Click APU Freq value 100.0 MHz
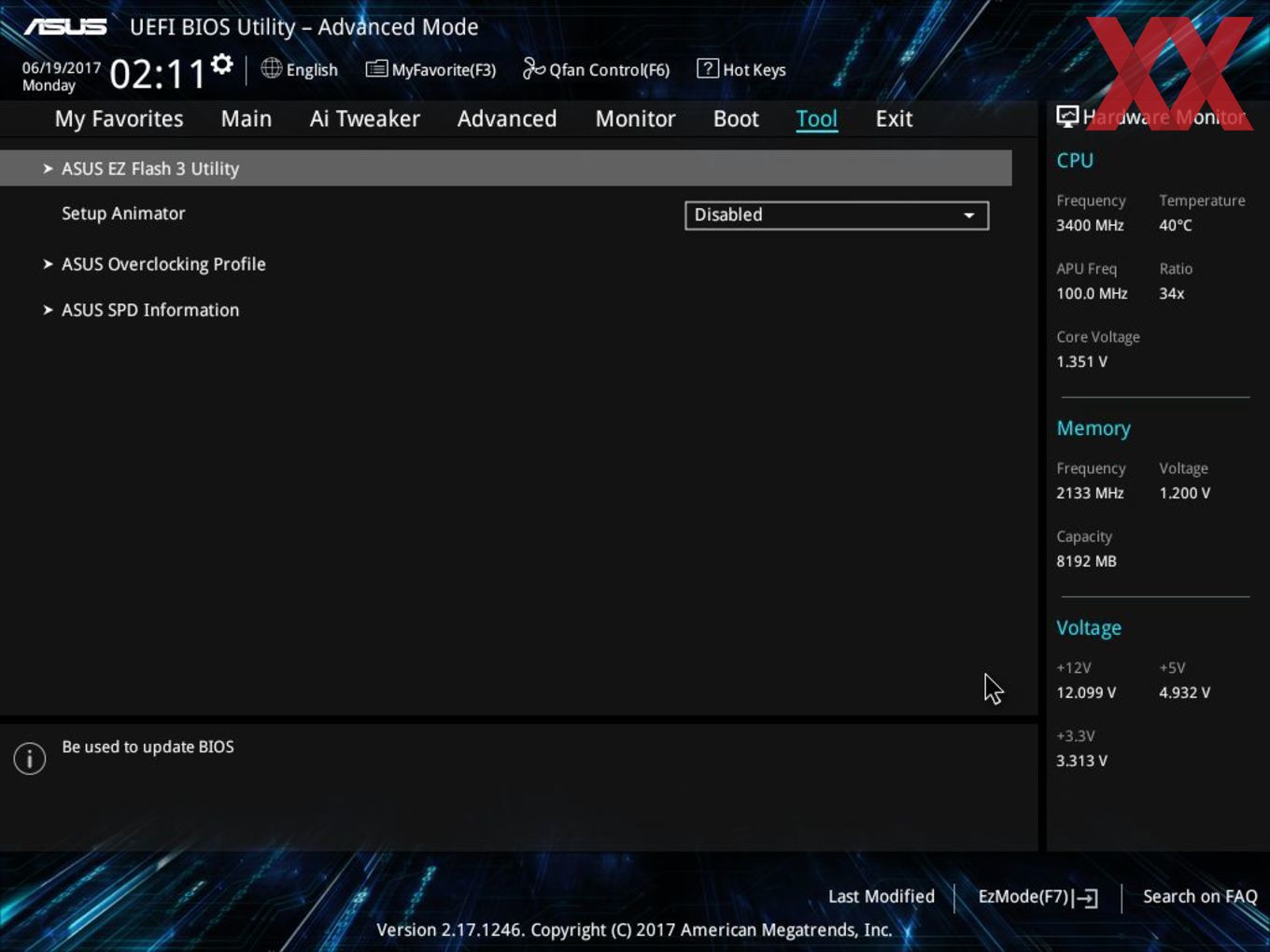The height and width of the screenshot is (952, 1270). pyautogui.click(x=1092, y=294)
